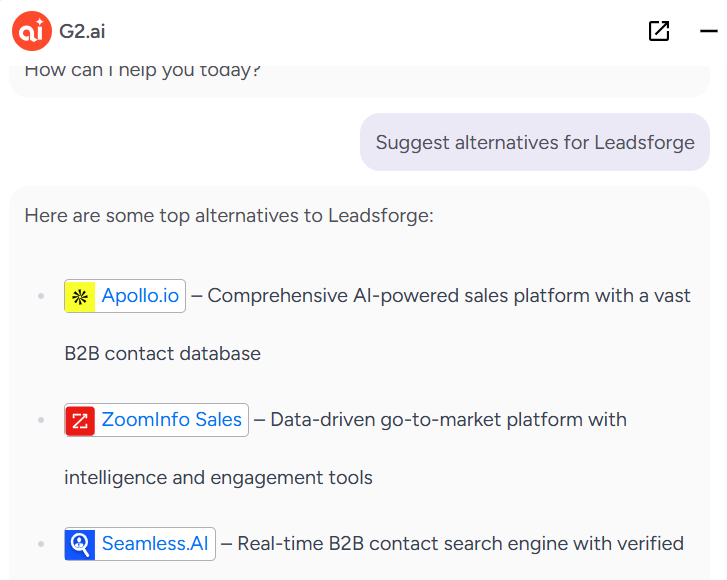Click the Apollo.io description 'B2B contact database'
This screenshot has height=580, width=727.
point(162,354)
